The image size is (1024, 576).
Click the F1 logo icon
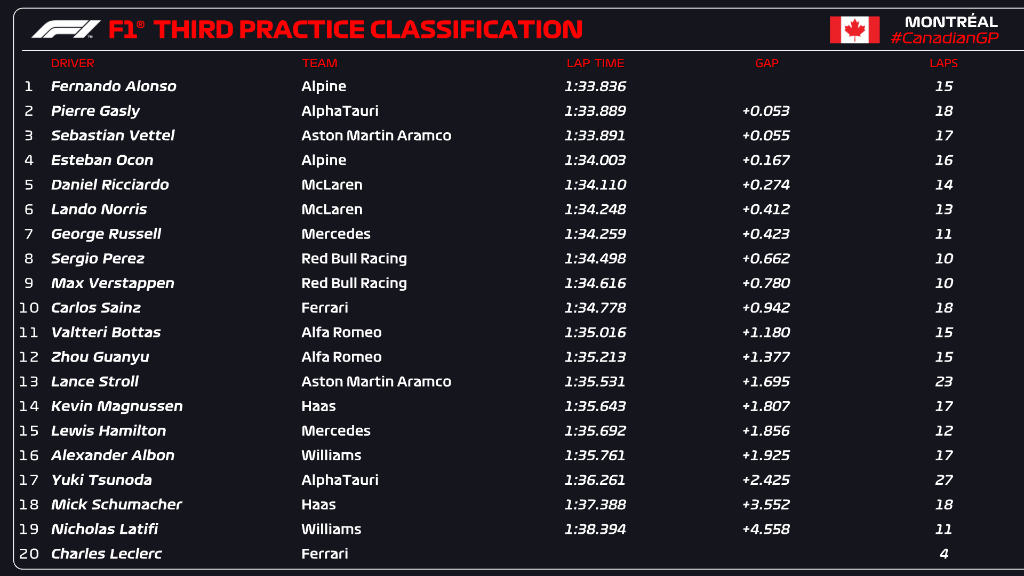pos(66,29)
